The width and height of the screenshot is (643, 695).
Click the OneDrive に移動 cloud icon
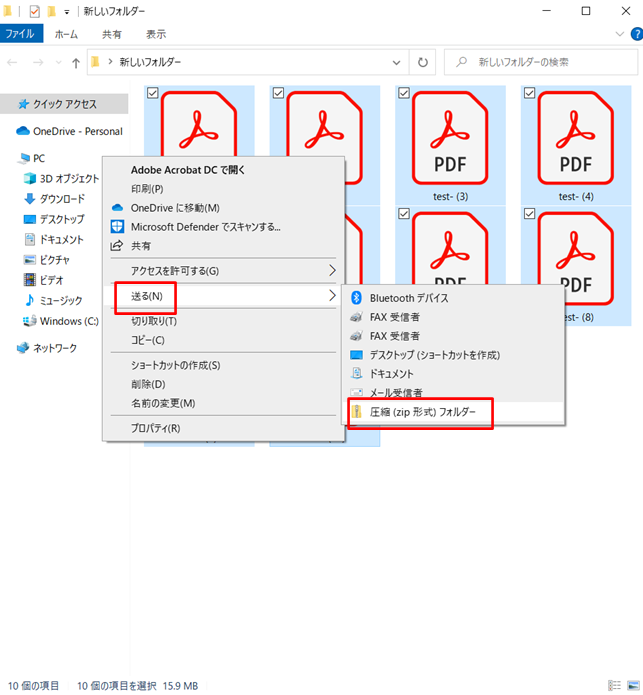point(116,208)
